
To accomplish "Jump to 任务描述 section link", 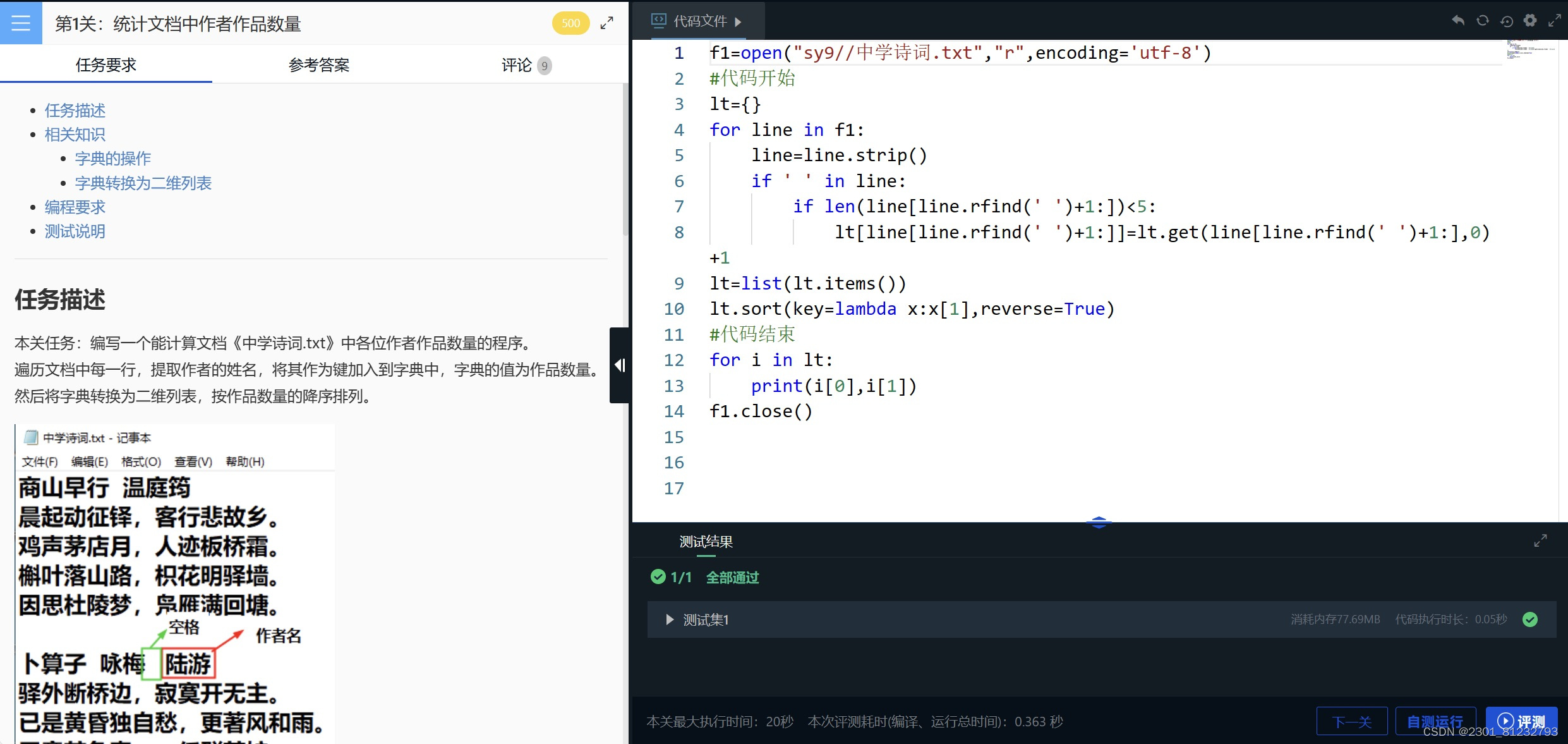I will tap(75, 111).
